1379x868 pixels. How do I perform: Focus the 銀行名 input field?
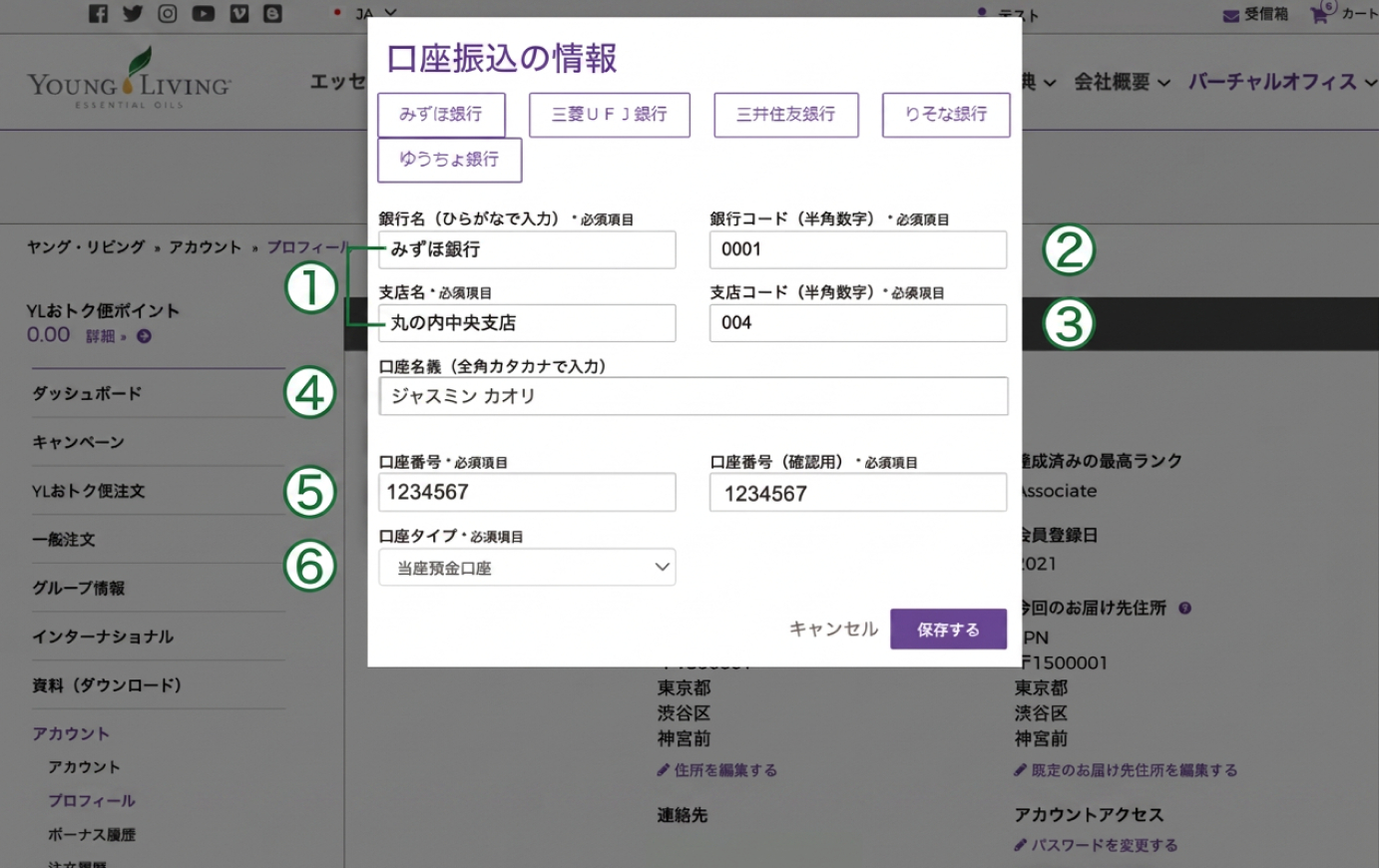click(527, 249)
